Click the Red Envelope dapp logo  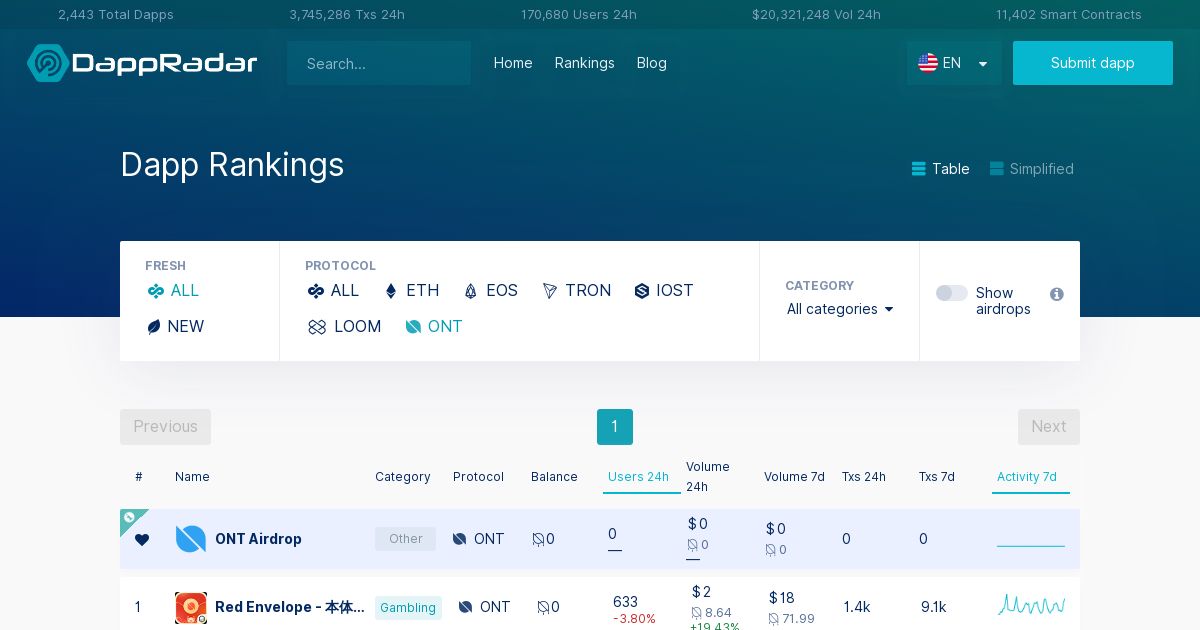191,608
